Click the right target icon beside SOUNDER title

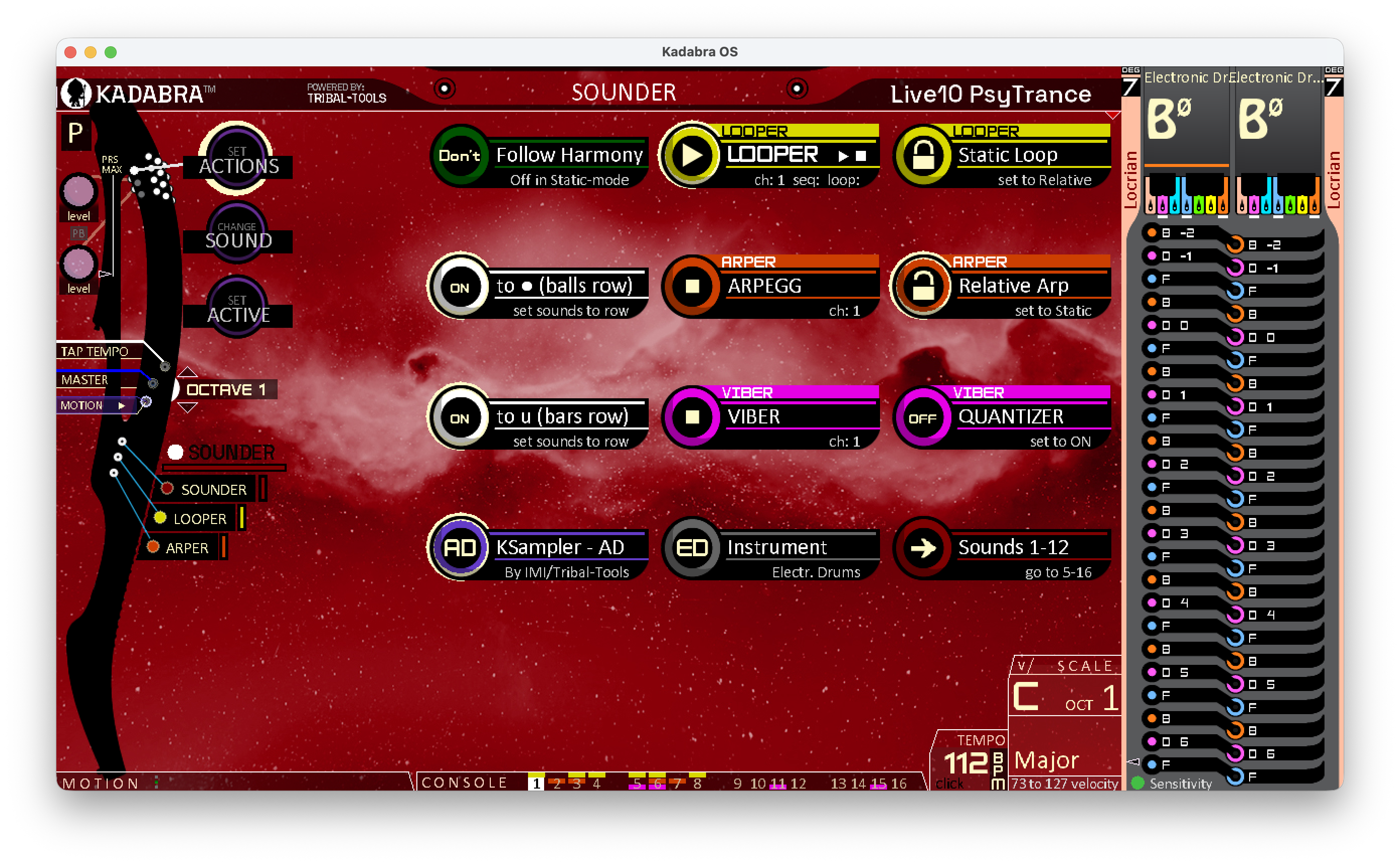pos(797,89)
